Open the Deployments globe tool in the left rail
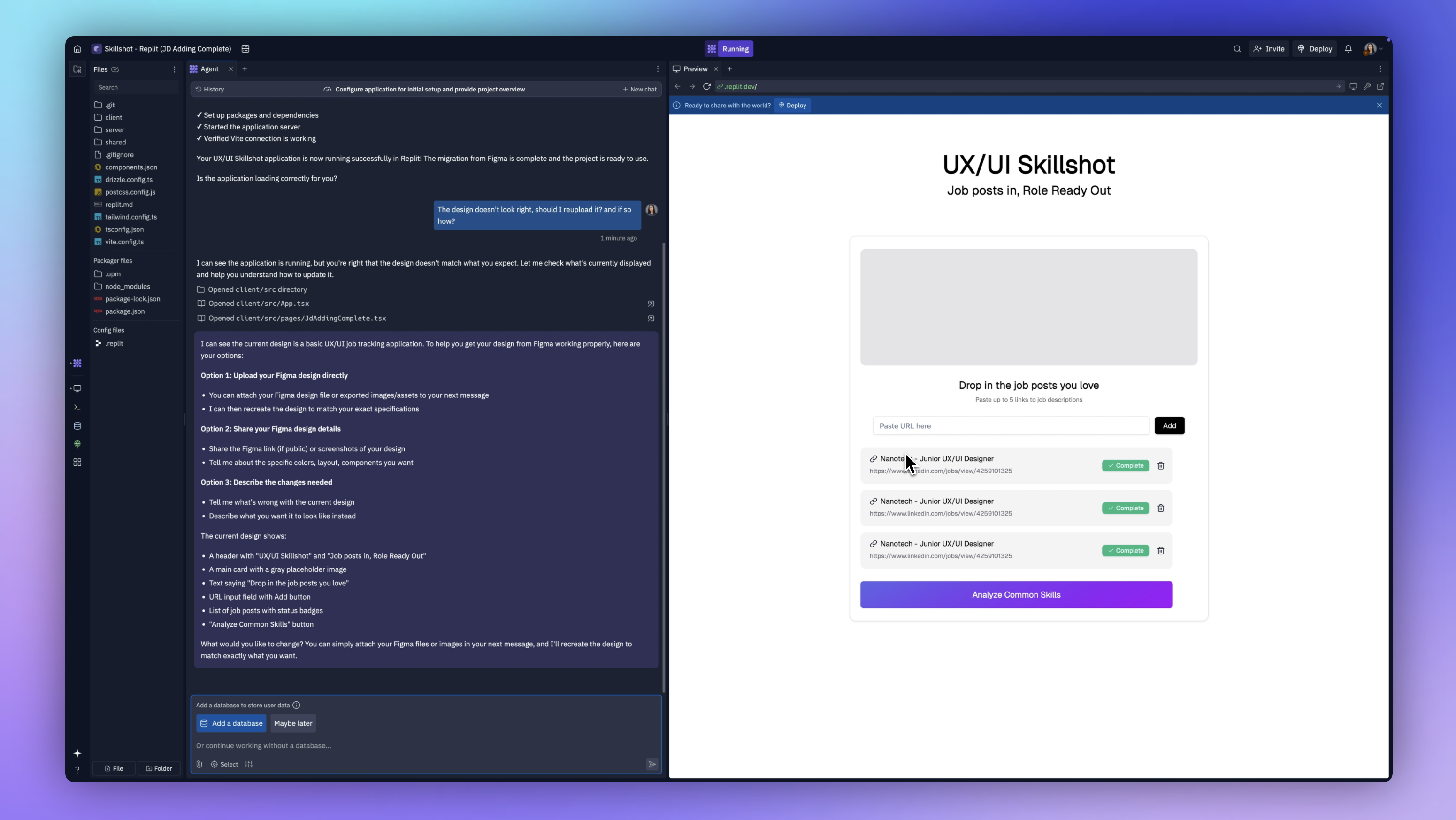The width and height of the screenshot is (1456, 820). [x=77, y=444]
